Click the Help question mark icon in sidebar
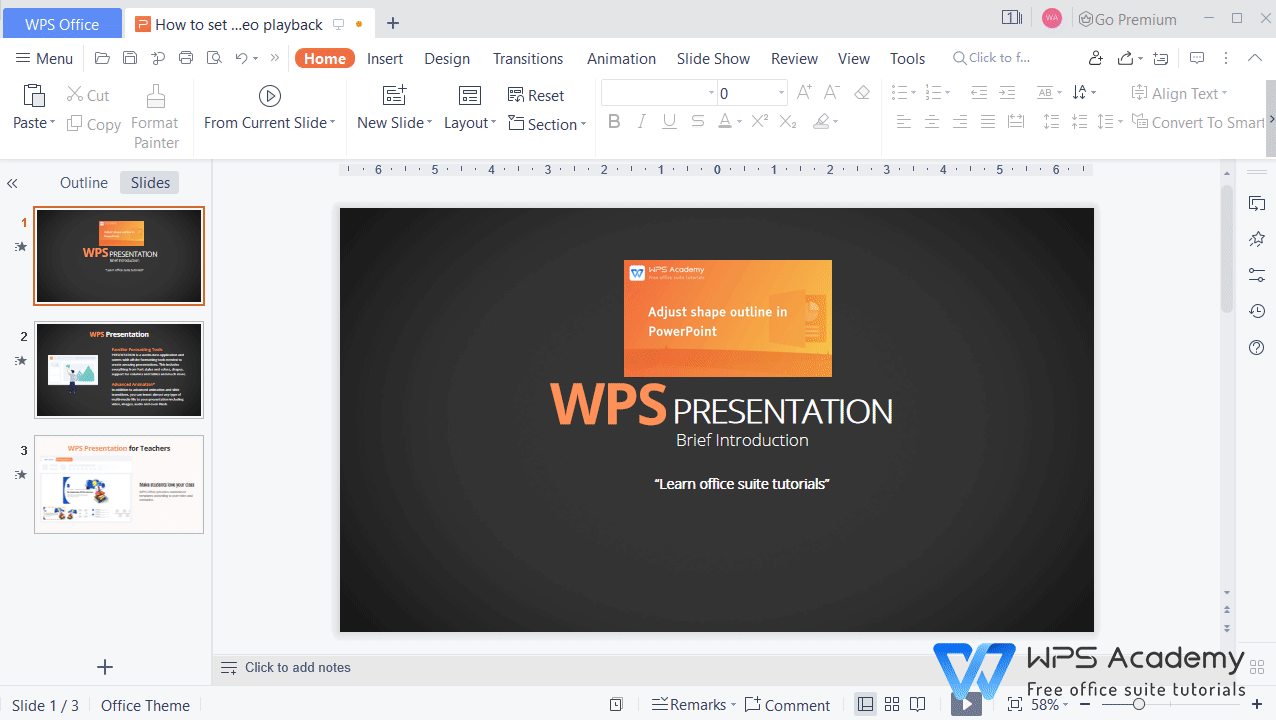Screen dimensions: 1276x720 click(x=1257, y=348)
